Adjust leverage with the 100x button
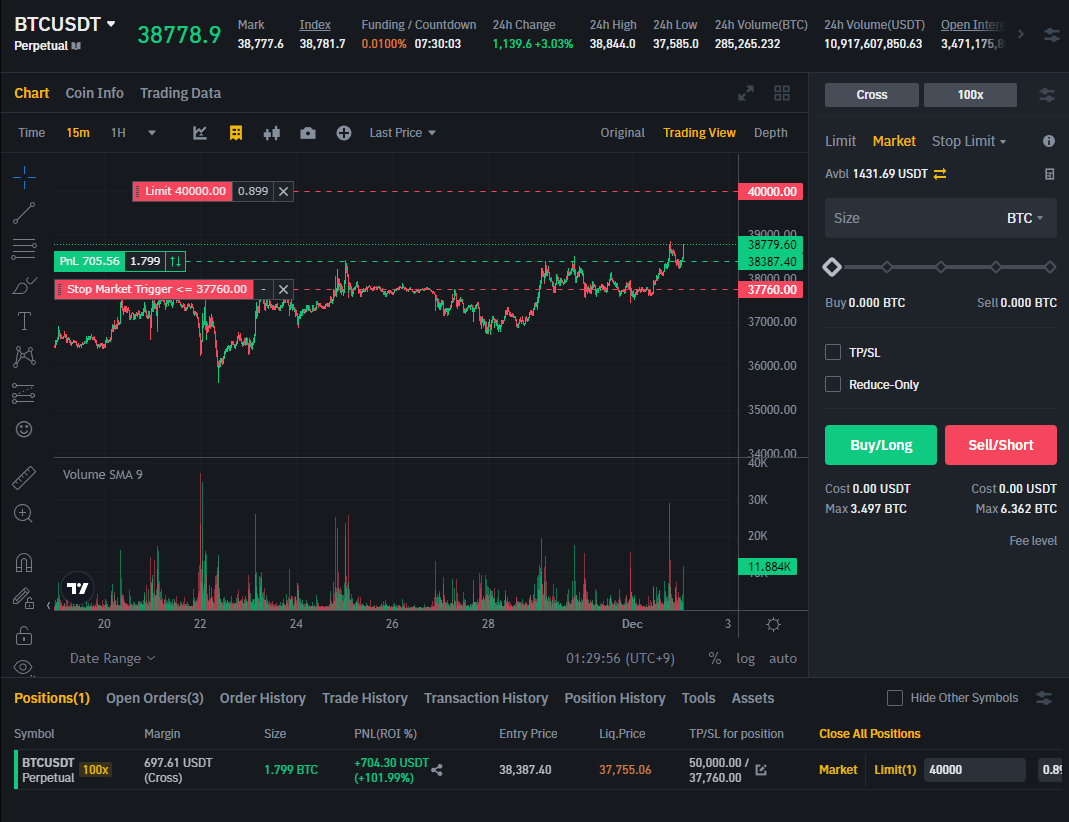 pyautogui.click(x=970, y=95)
